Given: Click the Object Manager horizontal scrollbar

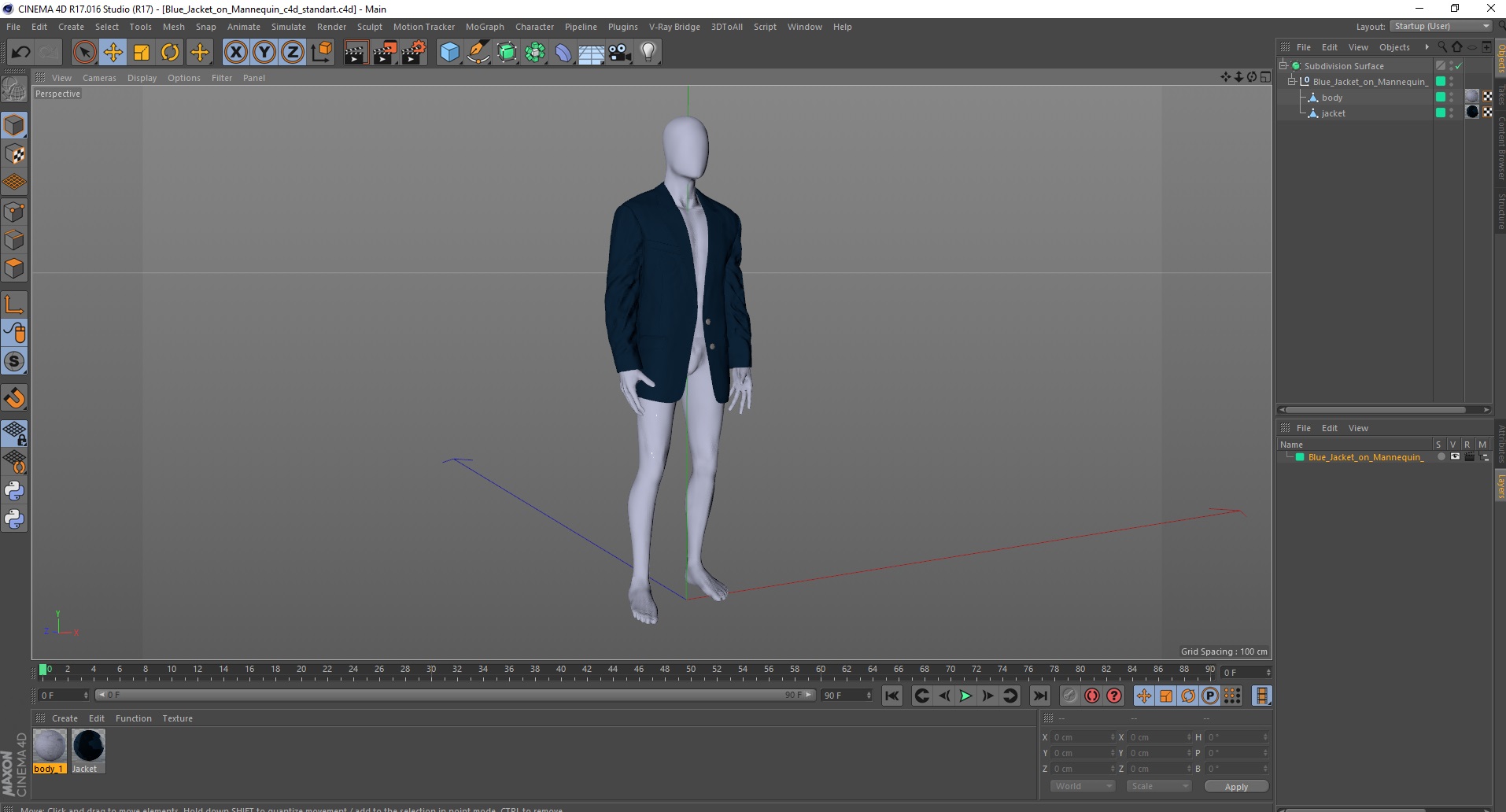Looking at the screenshot, I should 1375,409.
